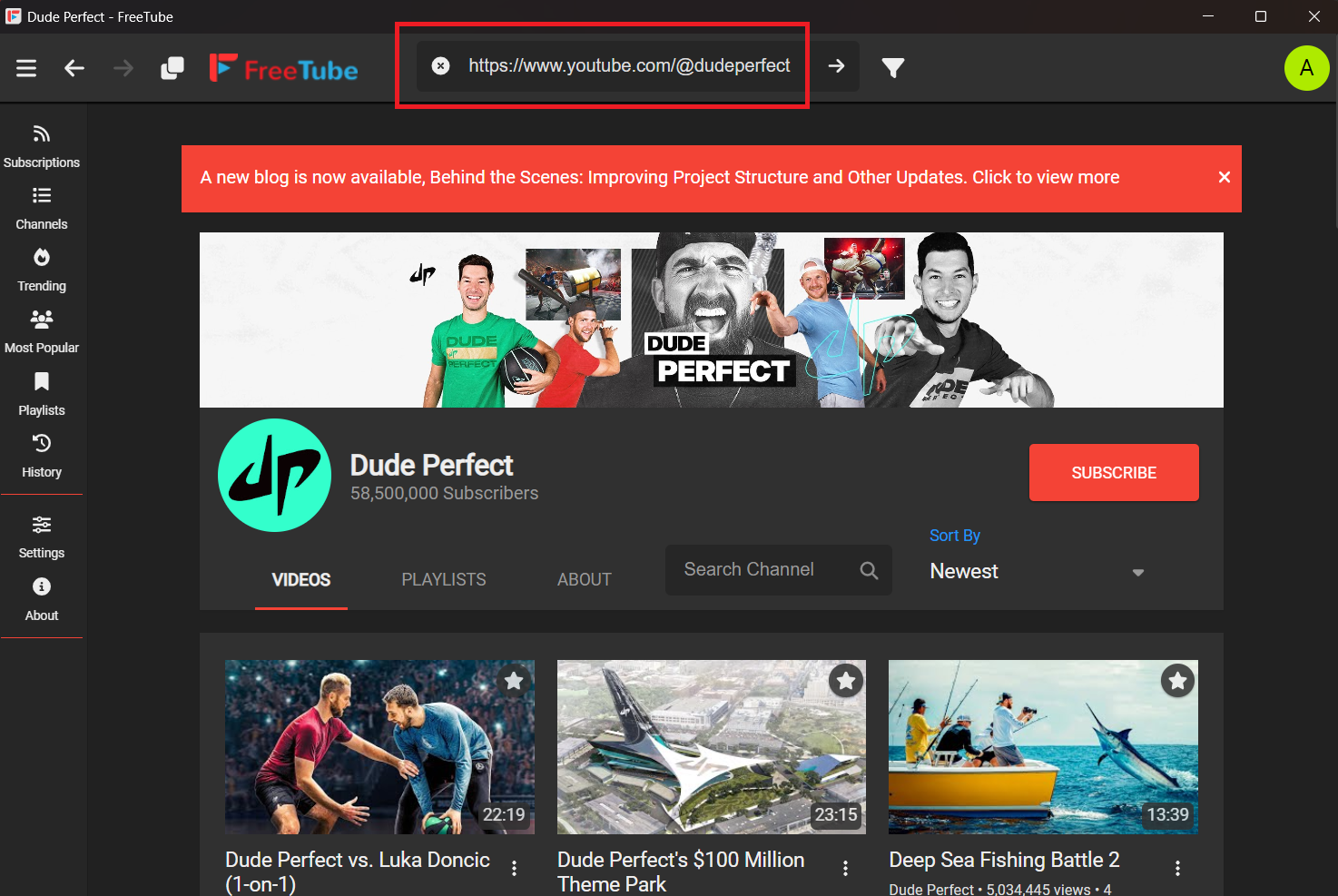The width and height of the screenshot is (1338, 896).
Task: Click the Dude Perfect channel avatar
Action: coord(275,475)
